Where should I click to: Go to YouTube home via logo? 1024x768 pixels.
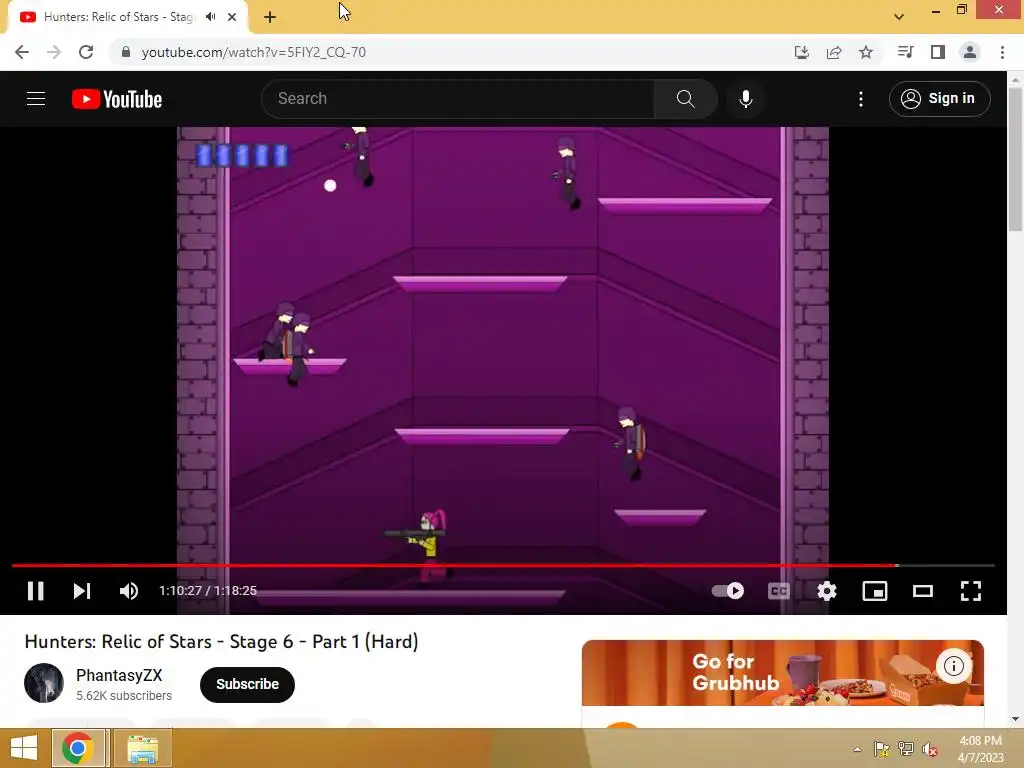117,99
